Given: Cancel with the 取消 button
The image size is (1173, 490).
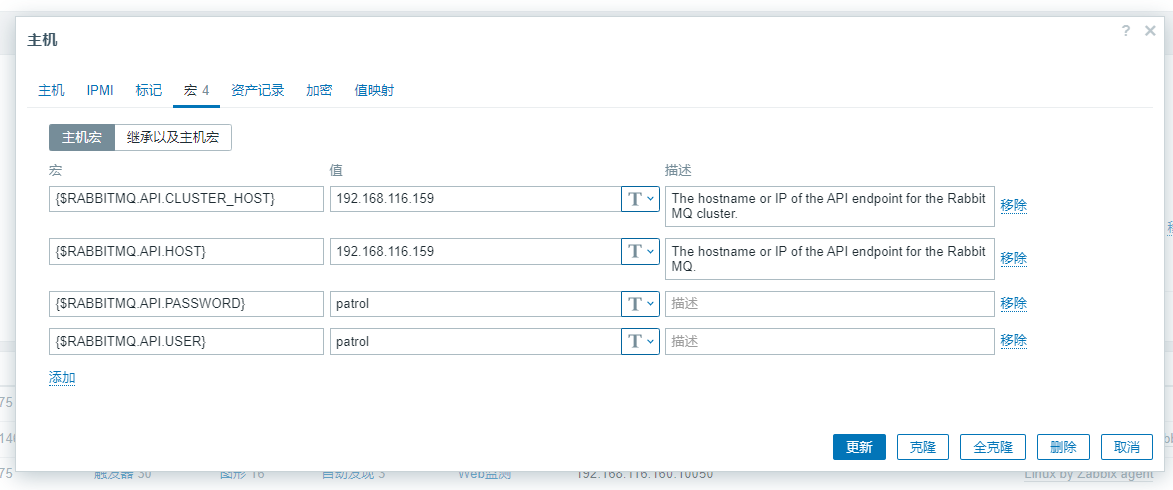Looking at the screenshot, I should [x=1127, y=447].
